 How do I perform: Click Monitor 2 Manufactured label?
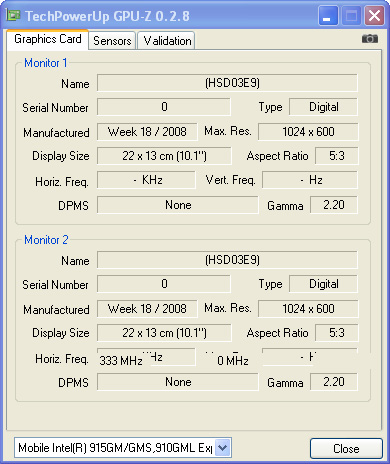tap(56, 310)
